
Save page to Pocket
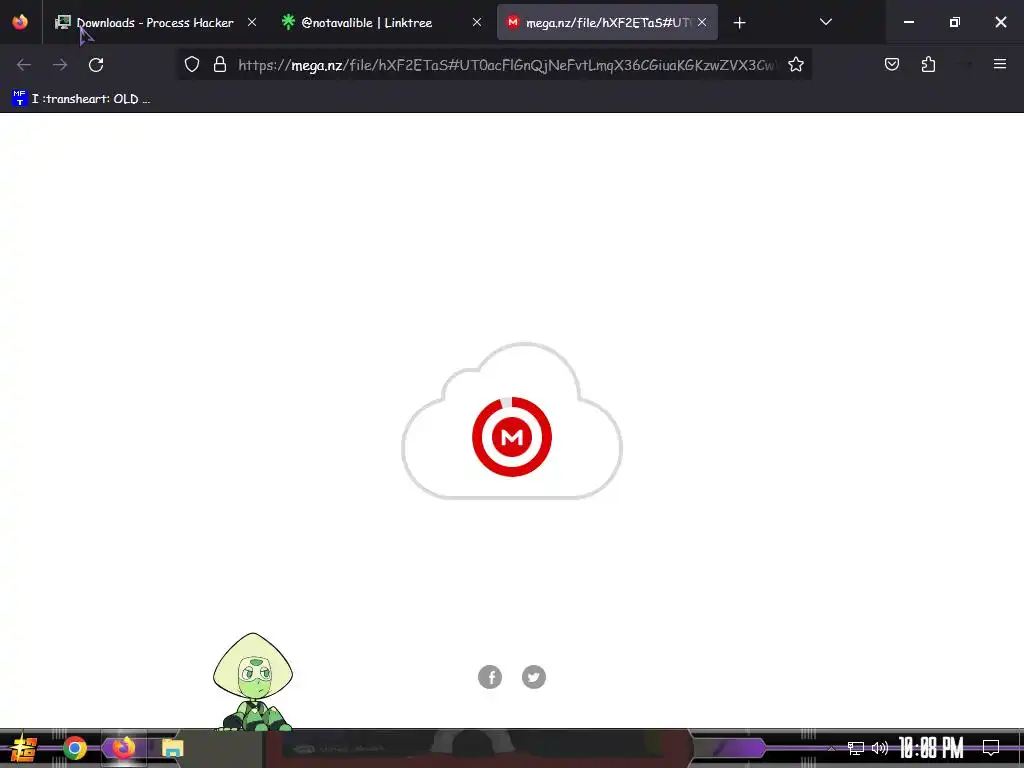(891, 64)
